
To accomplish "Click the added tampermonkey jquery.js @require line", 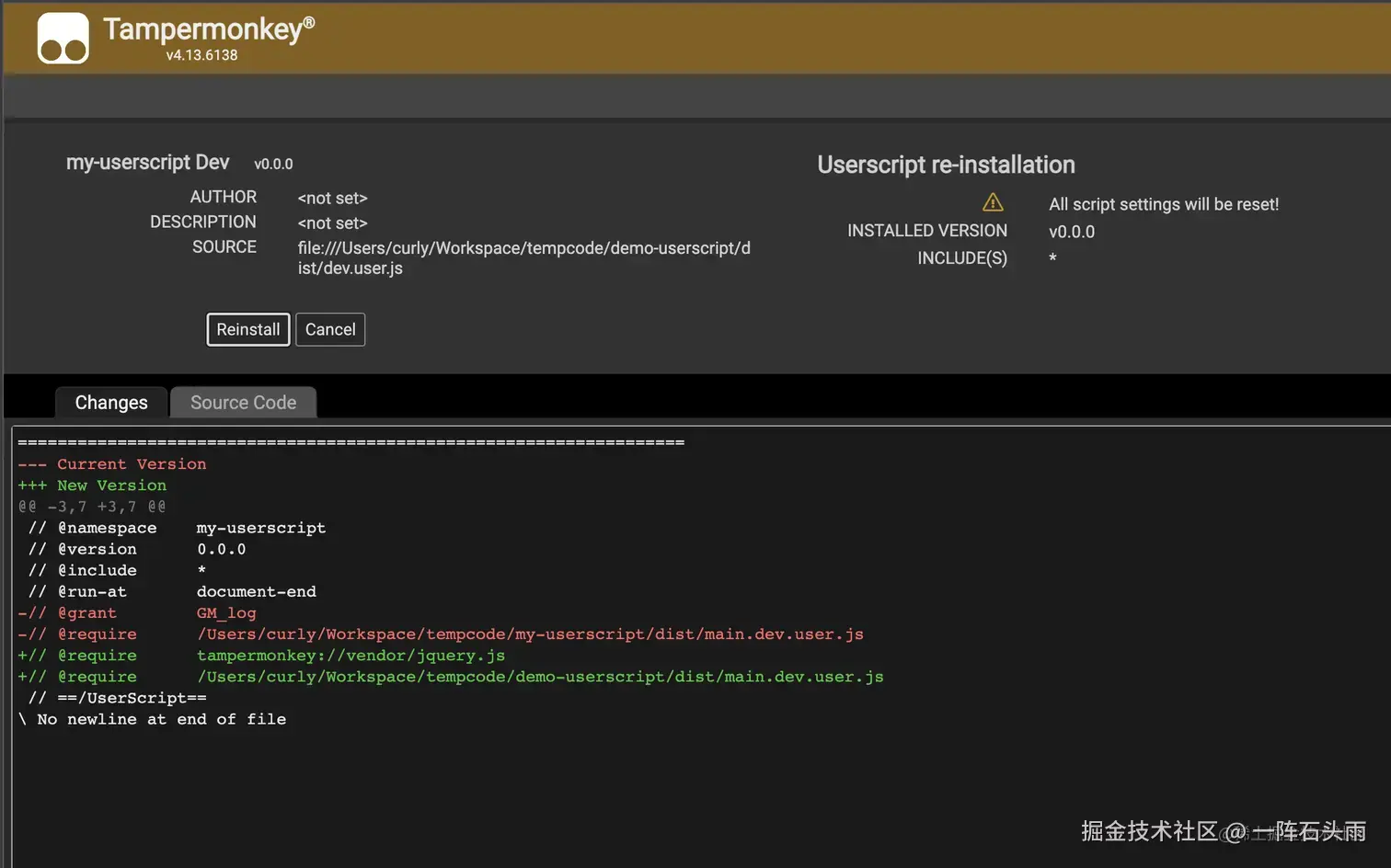I will pos(261,656).
